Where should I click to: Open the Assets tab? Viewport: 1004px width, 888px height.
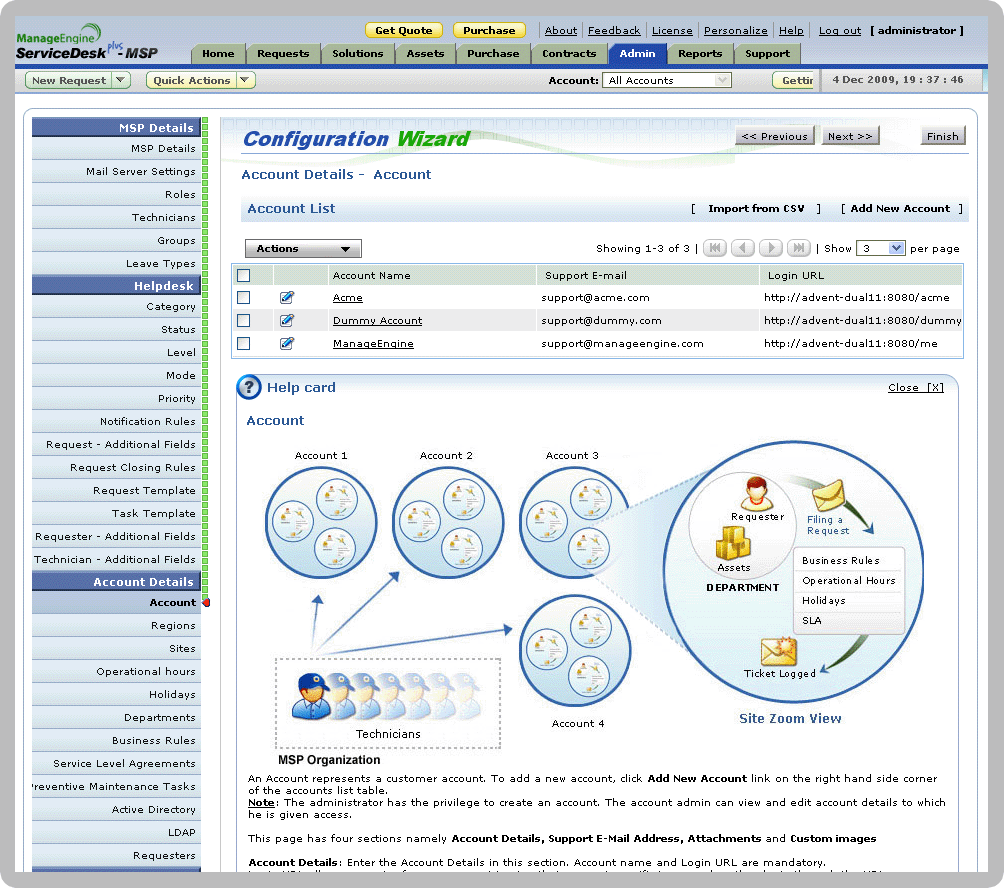coord(425,54)
